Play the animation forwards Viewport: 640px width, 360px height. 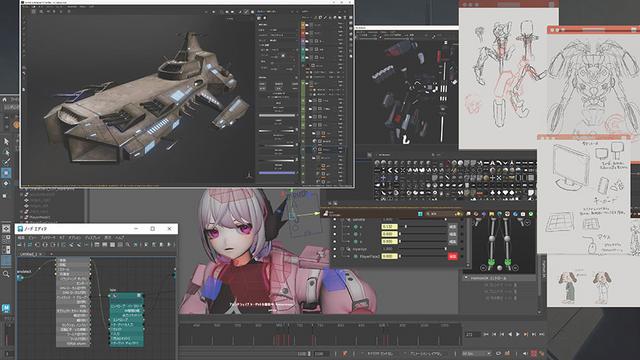pyautogui.click(x=518, y=334)
